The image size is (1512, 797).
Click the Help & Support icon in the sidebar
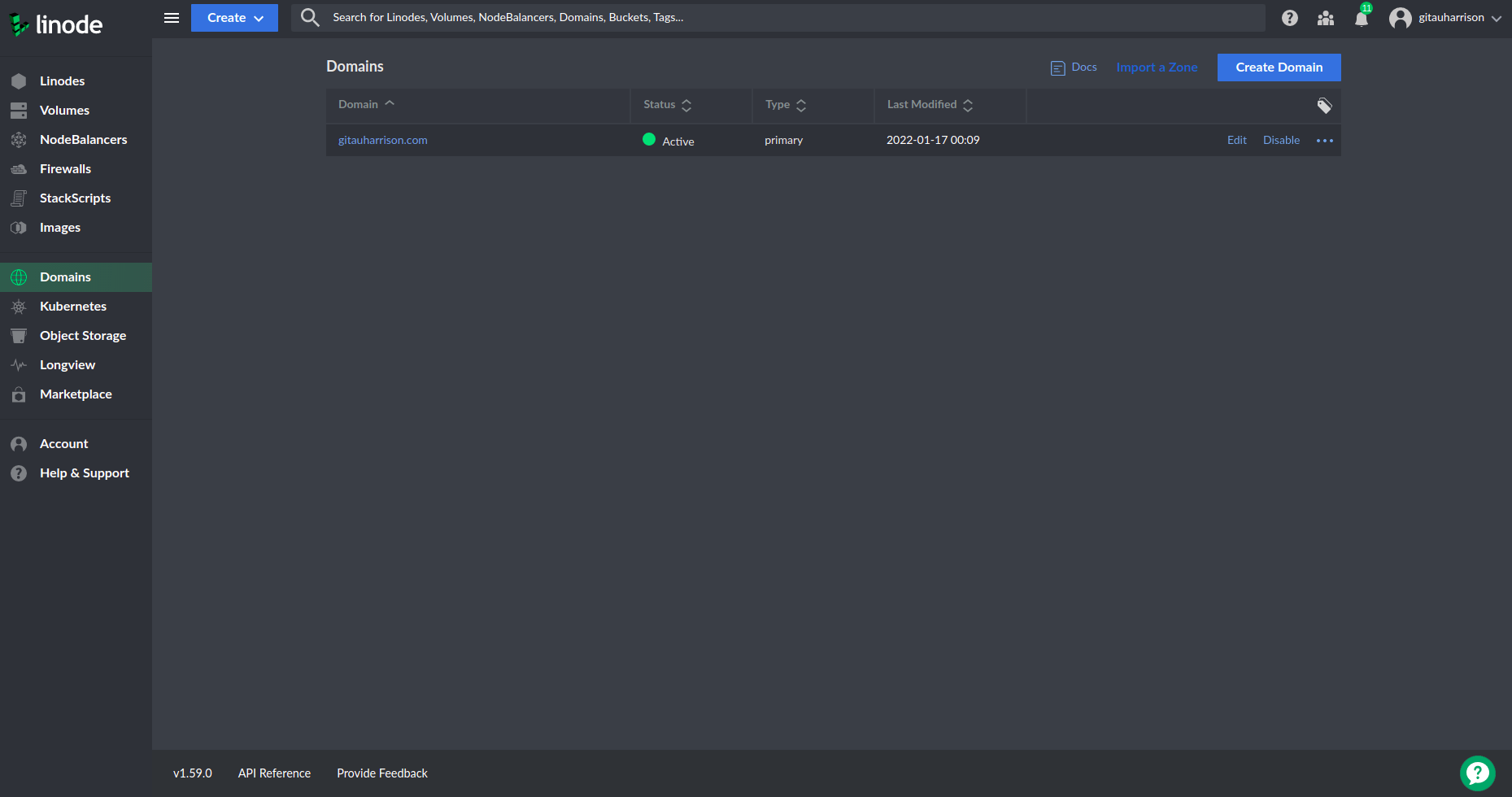click(x=19, y=473)
